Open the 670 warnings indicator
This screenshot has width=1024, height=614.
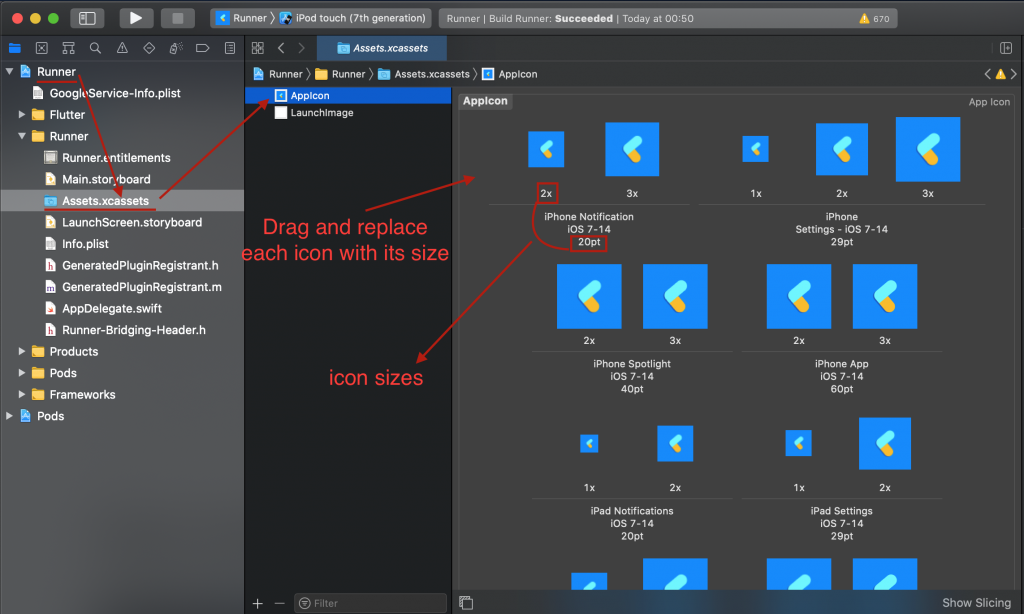click(874, 18)
